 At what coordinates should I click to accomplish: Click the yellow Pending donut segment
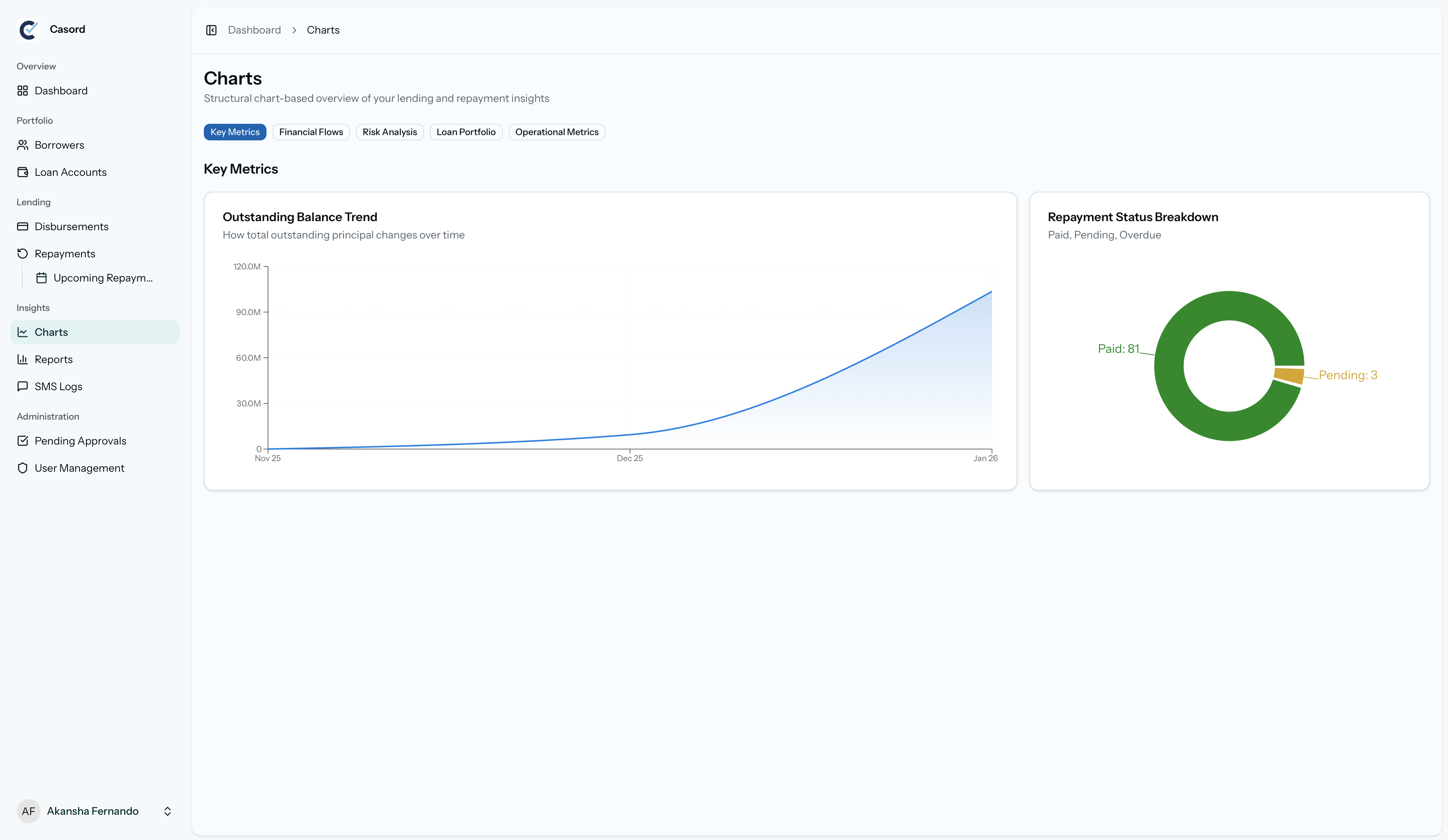pos(1289,375)
